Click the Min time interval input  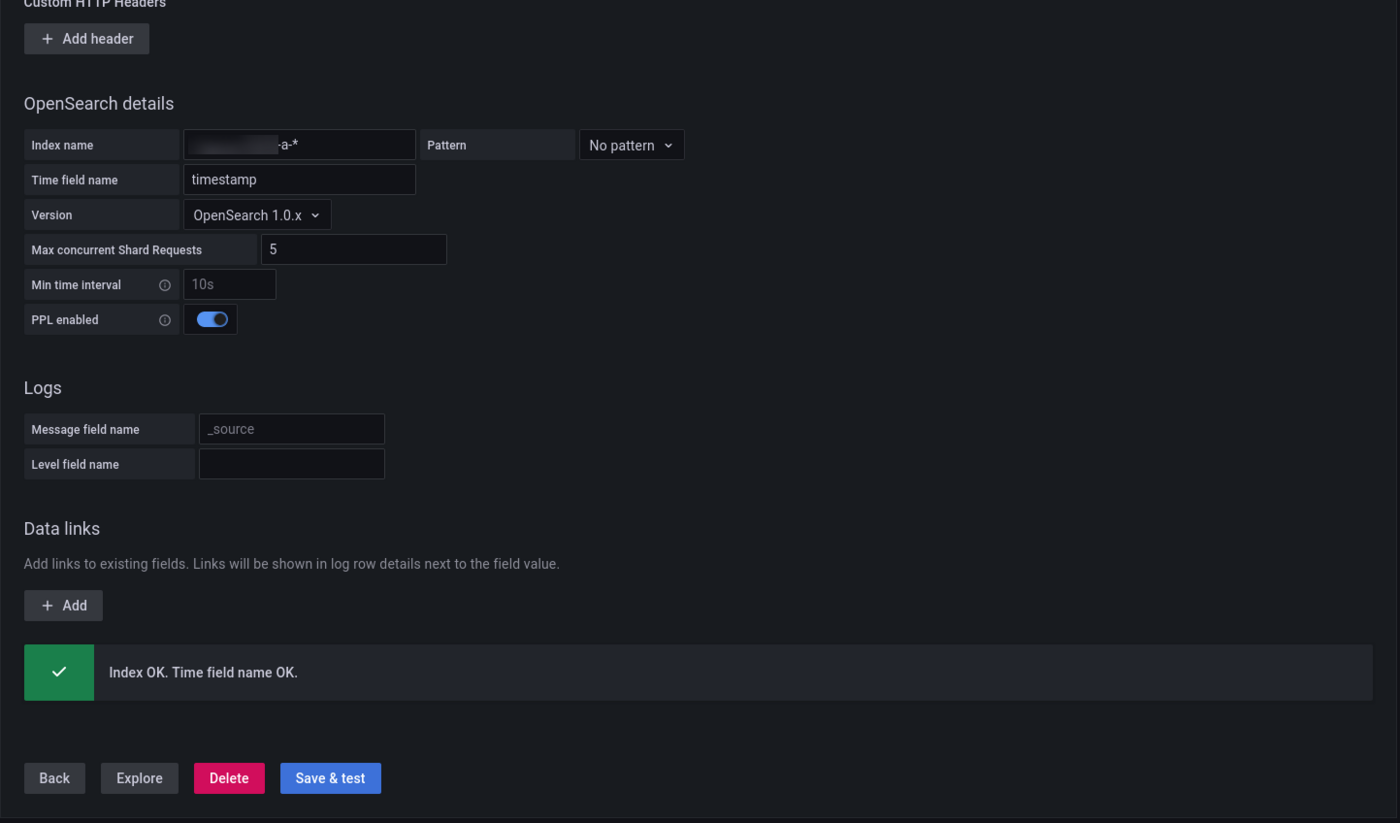tap(229, 285)
